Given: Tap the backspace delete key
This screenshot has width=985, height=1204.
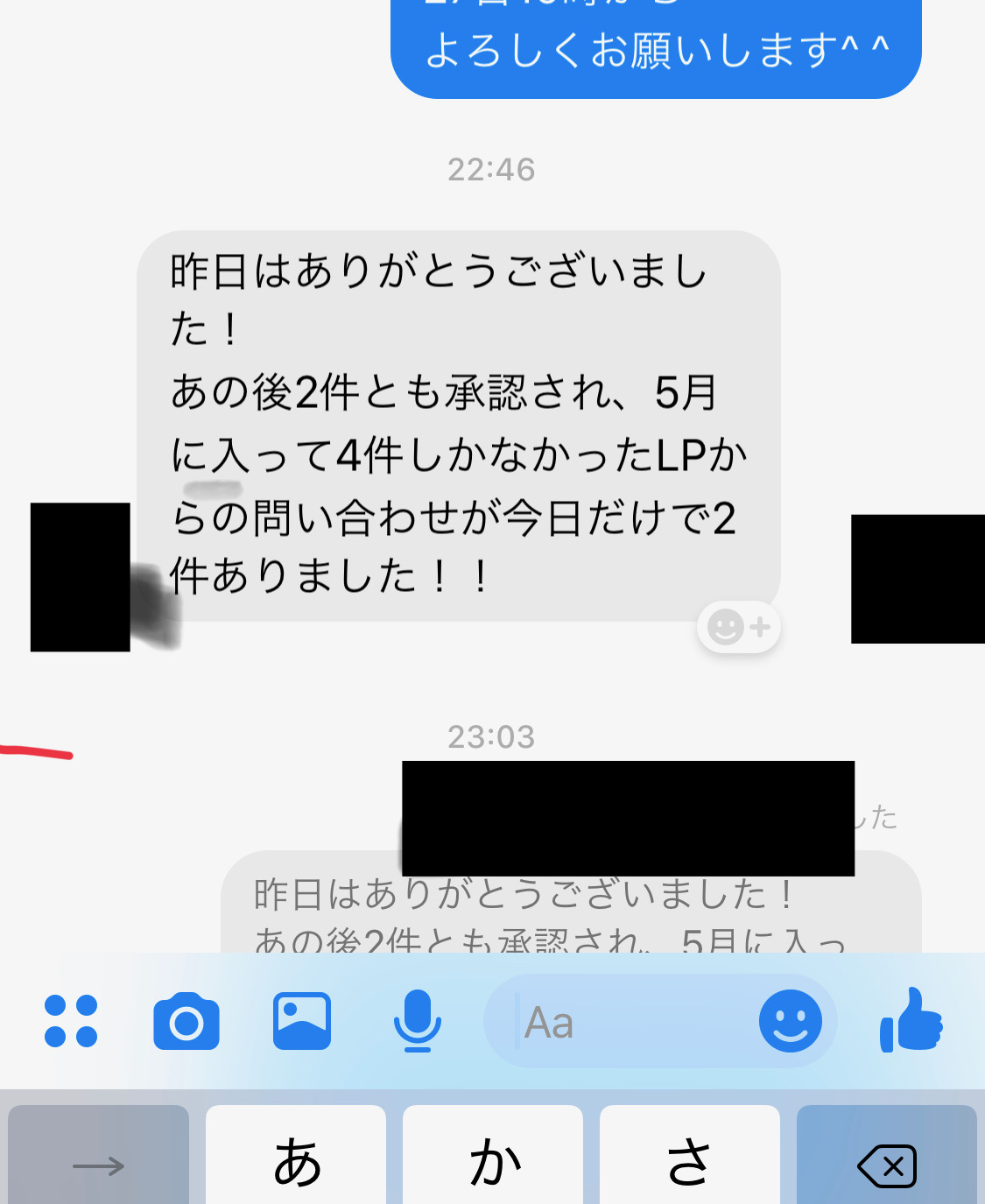Looking at the screenshot, I should coord(887,1165).
